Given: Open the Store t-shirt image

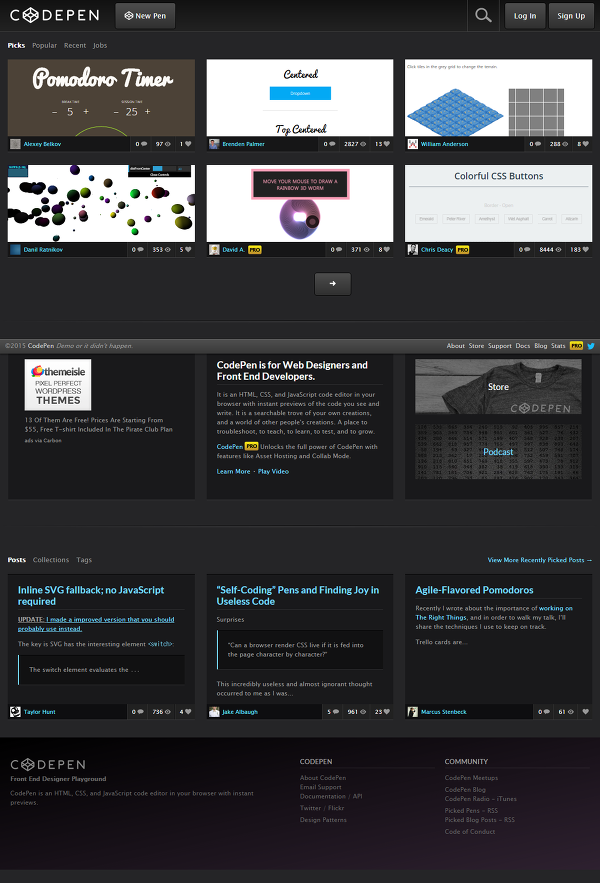Looking at the screenshot, I should click(x=498, y=386).
